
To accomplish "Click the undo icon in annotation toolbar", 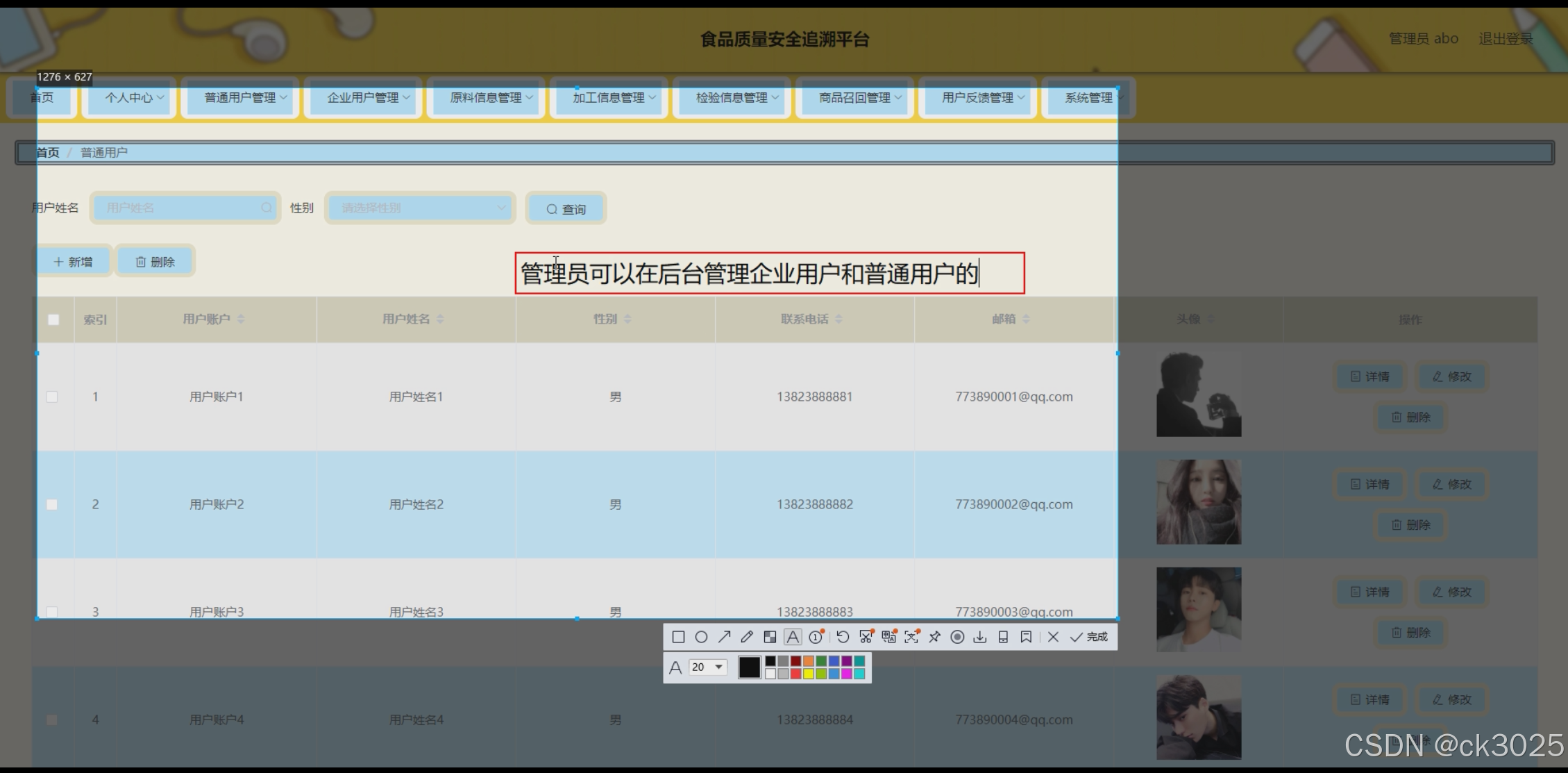I will click(x=843, y=637).
